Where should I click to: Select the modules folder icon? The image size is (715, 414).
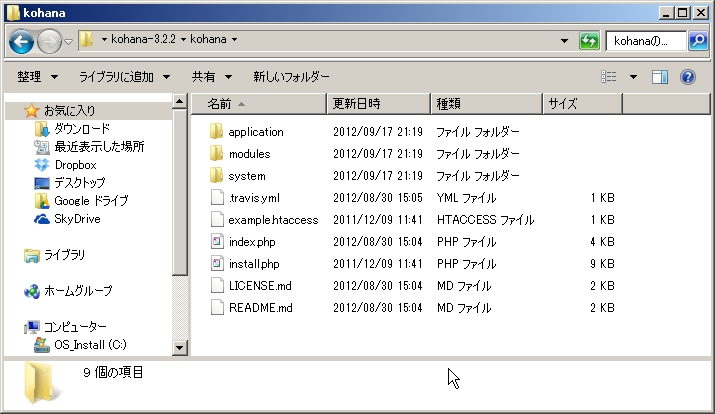[x=217, y=153]
